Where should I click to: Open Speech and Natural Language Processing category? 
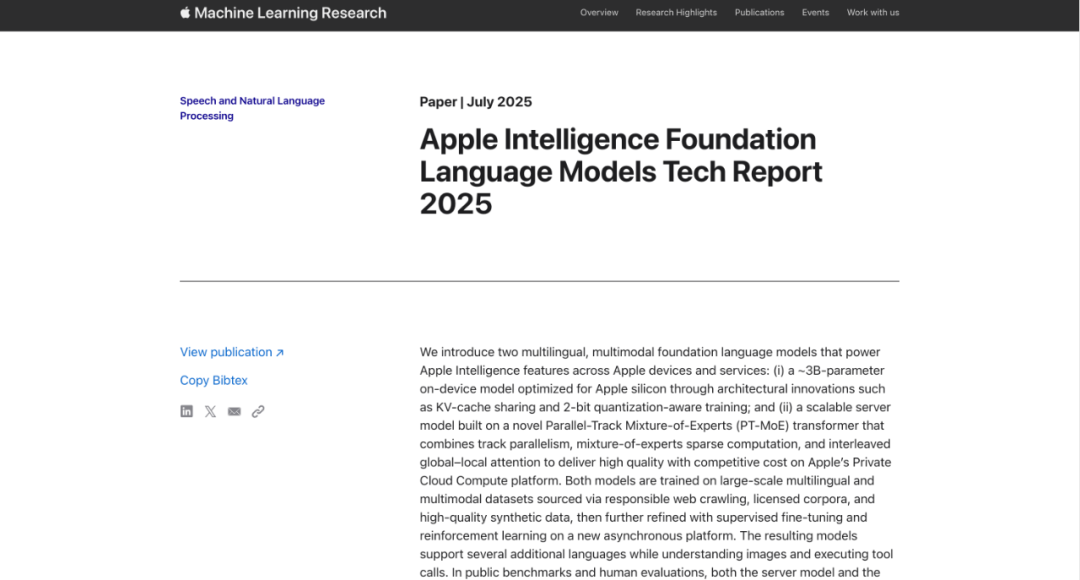pos(252,108)
